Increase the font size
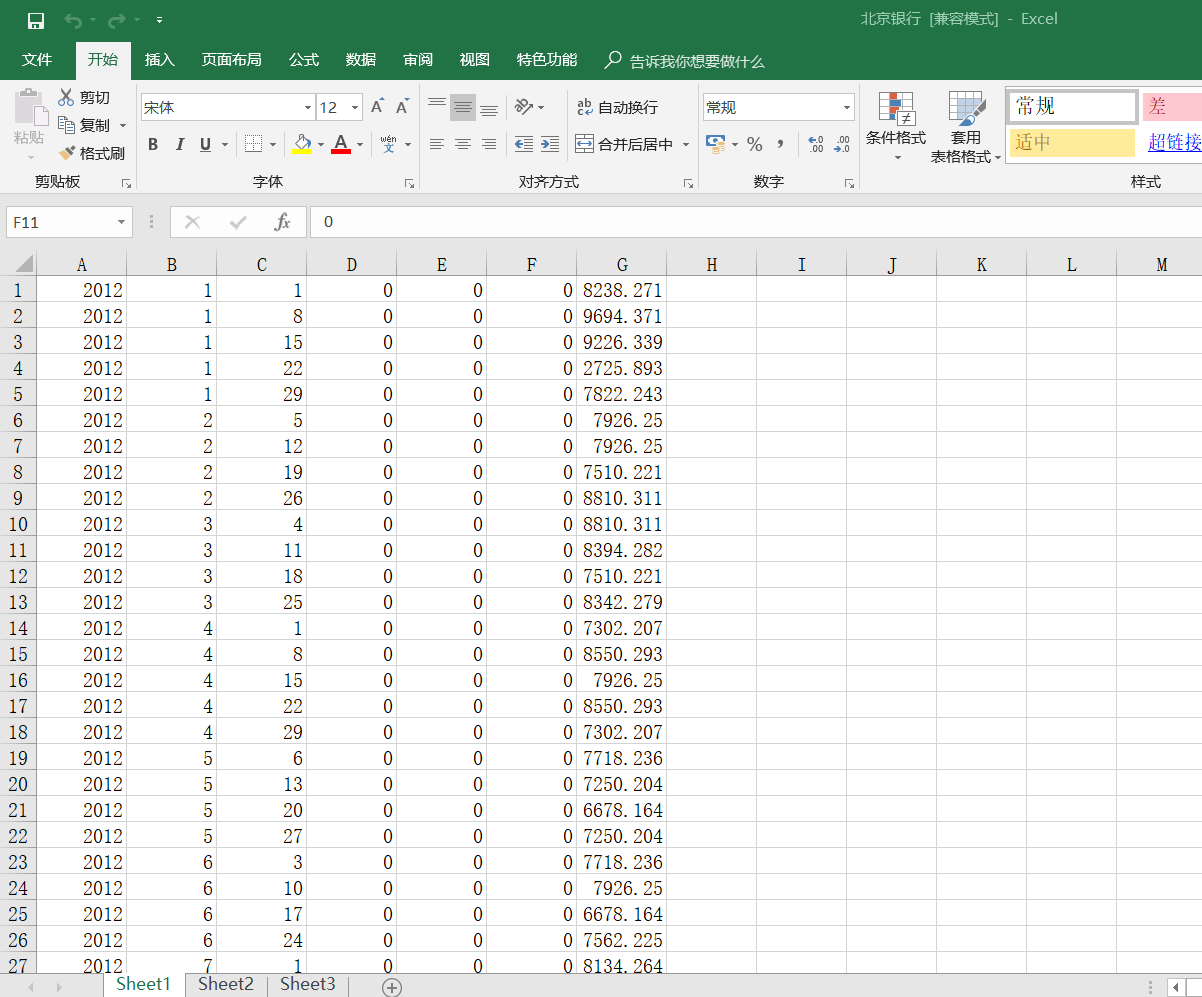 point(377,107)
